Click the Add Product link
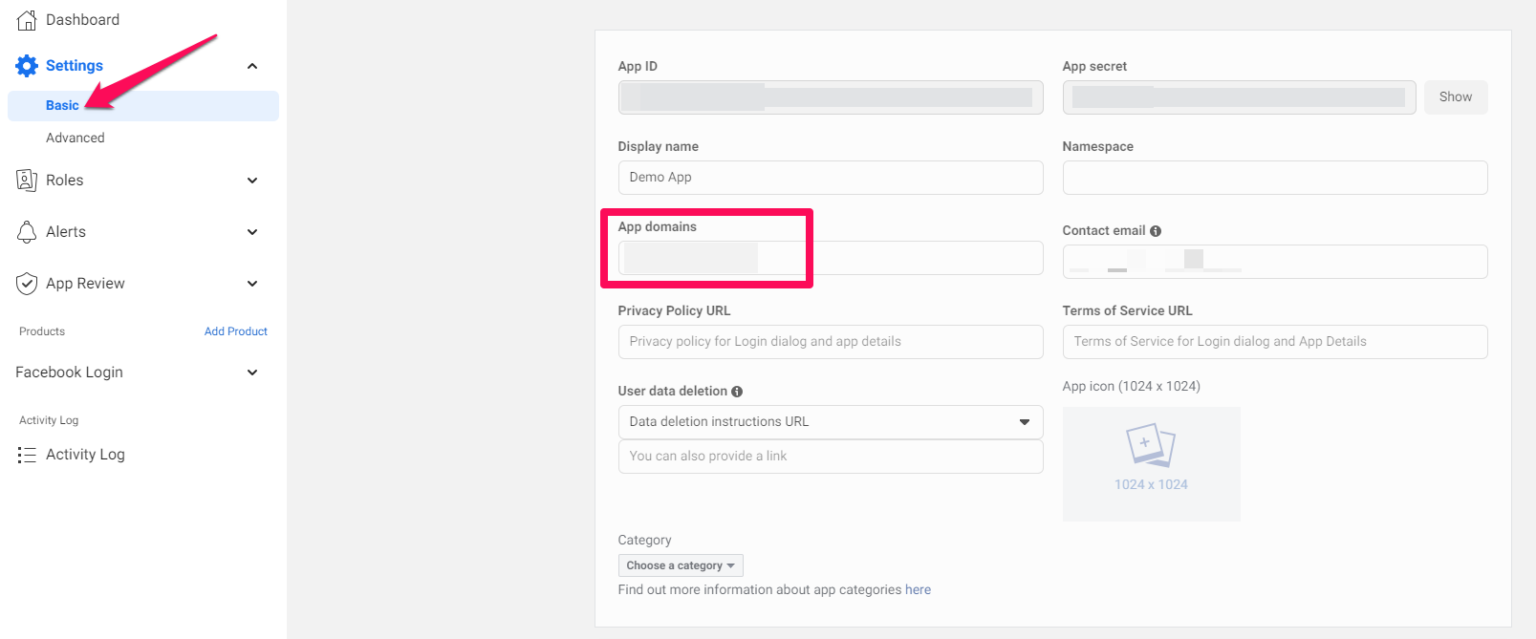 point(236,331)
